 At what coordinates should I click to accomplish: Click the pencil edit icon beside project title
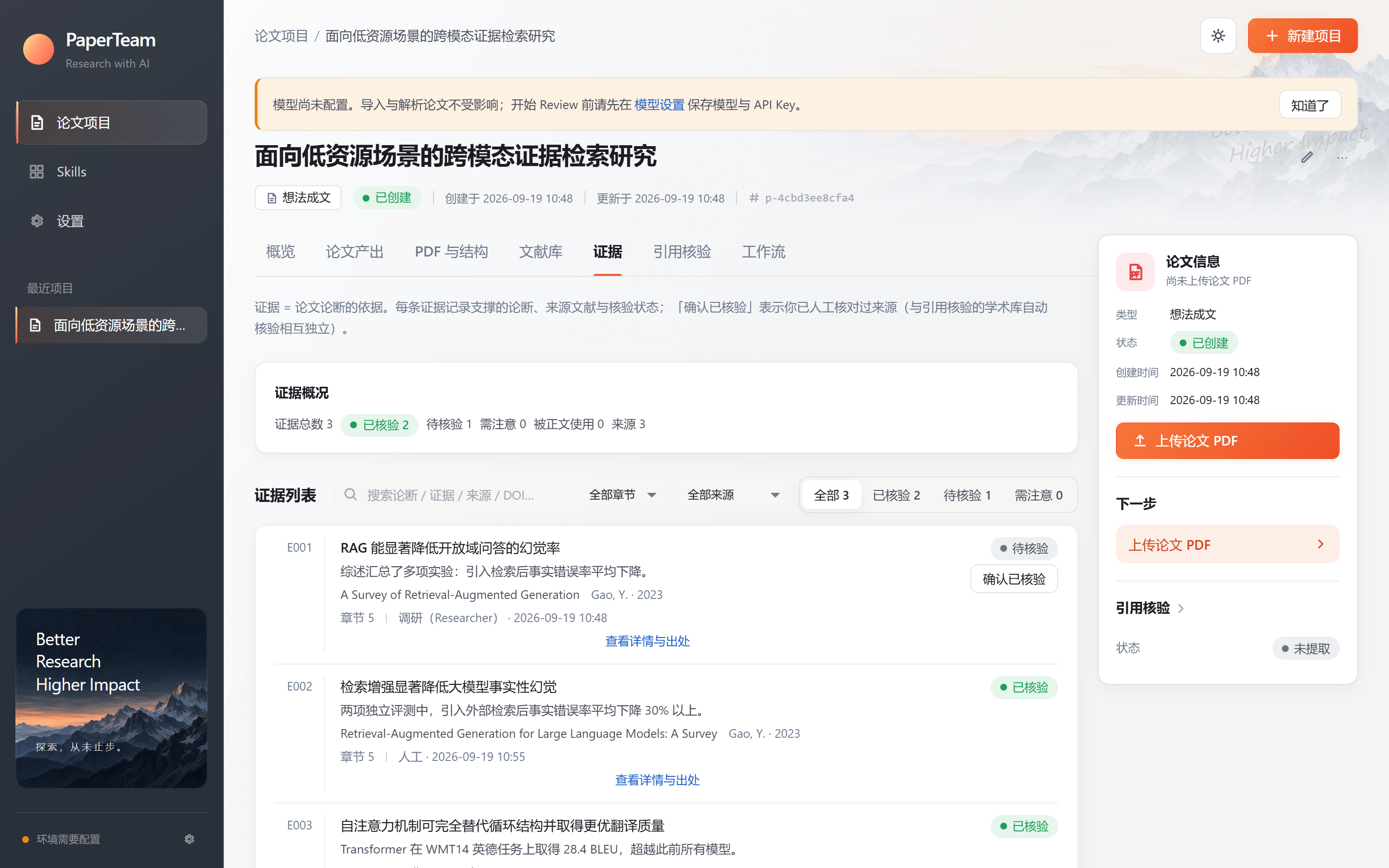point(1307,157)
